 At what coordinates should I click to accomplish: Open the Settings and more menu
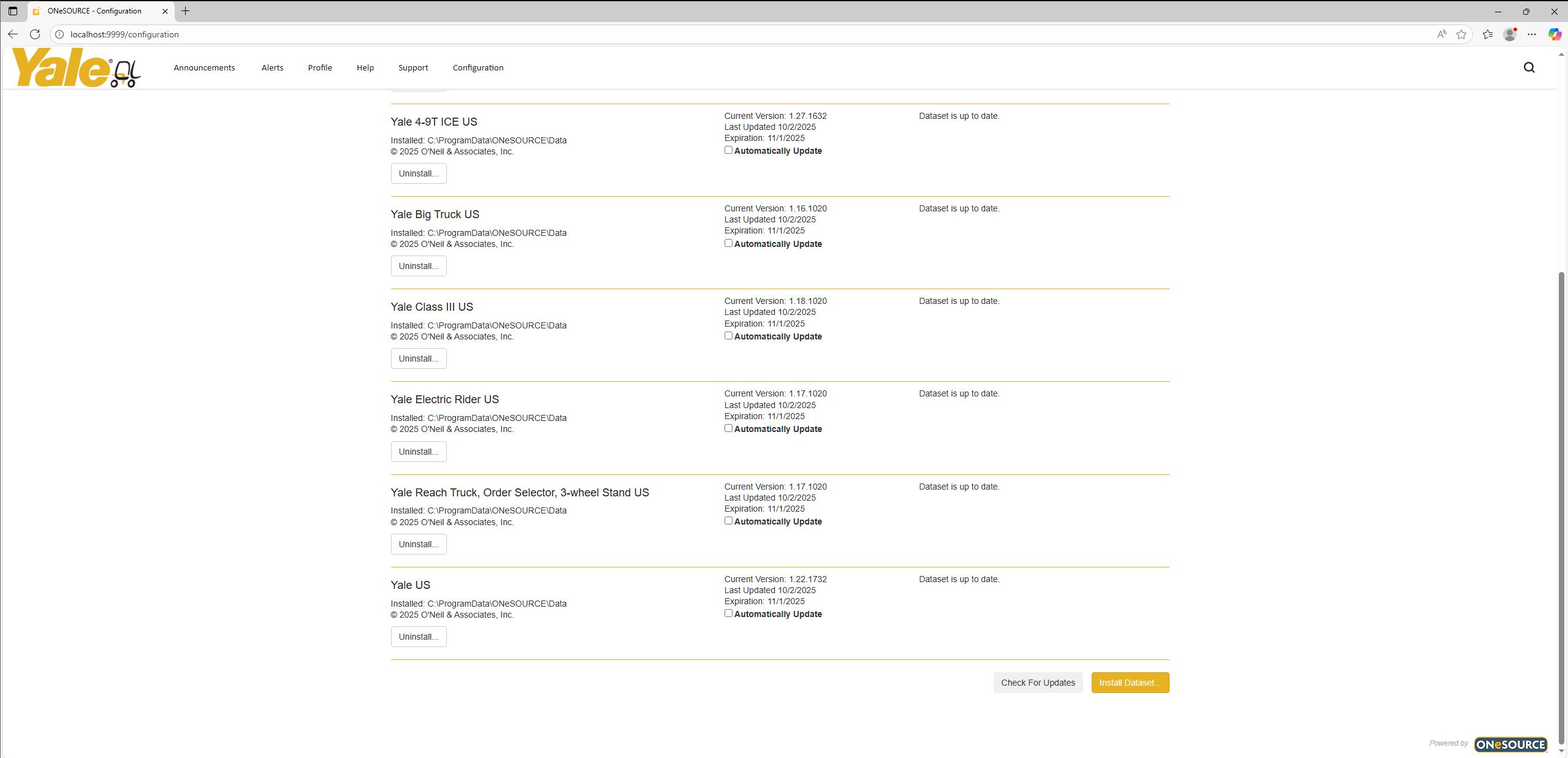click(x=1532, y=34)
